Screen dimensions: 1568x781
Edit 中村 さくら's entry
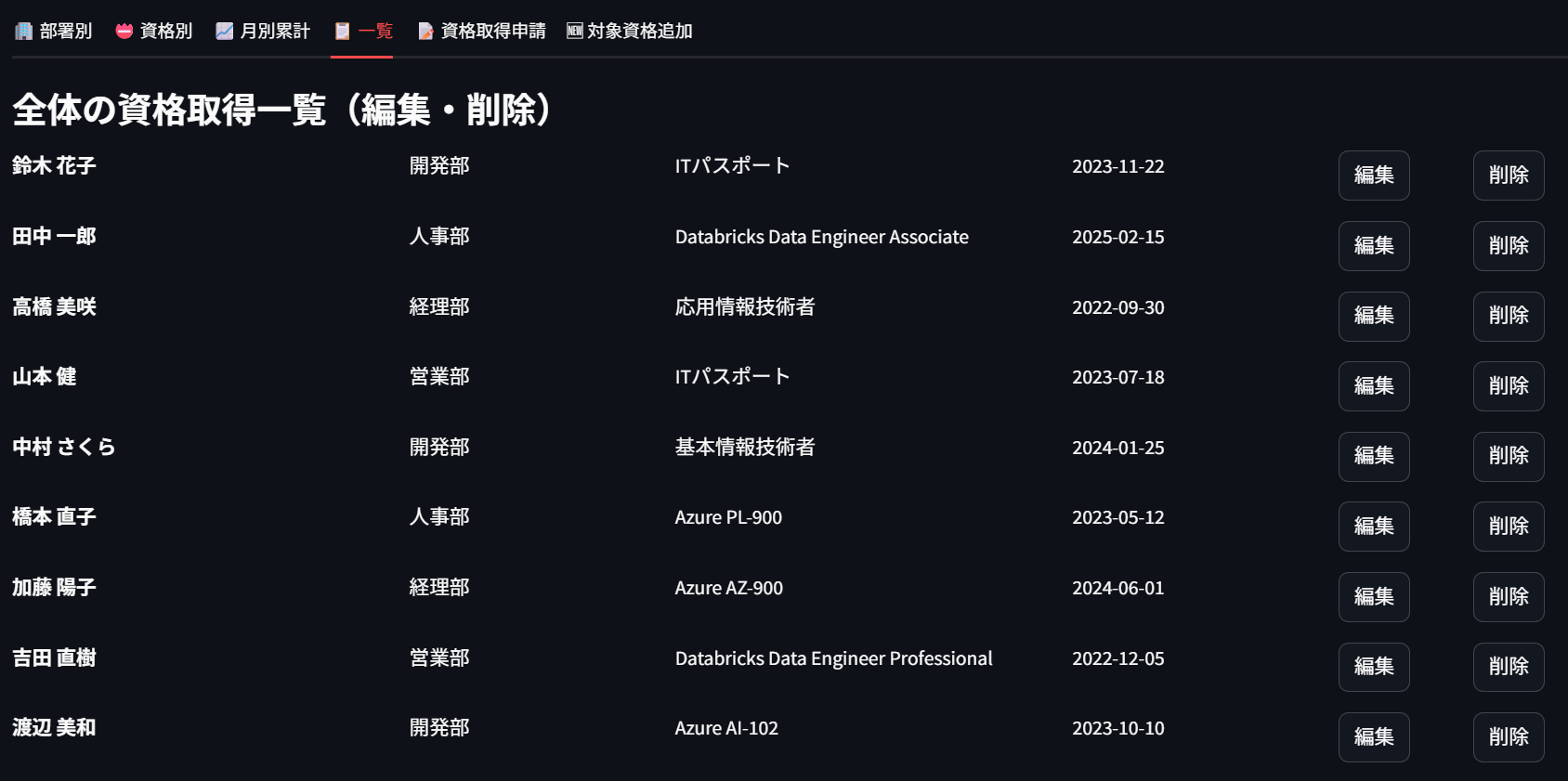(x=1374, y=456)
